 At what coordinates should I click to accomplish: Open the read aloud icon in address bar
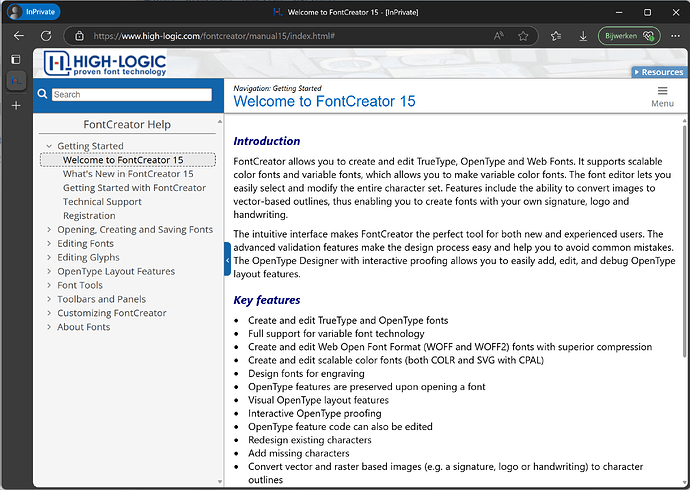click(498, 36)
